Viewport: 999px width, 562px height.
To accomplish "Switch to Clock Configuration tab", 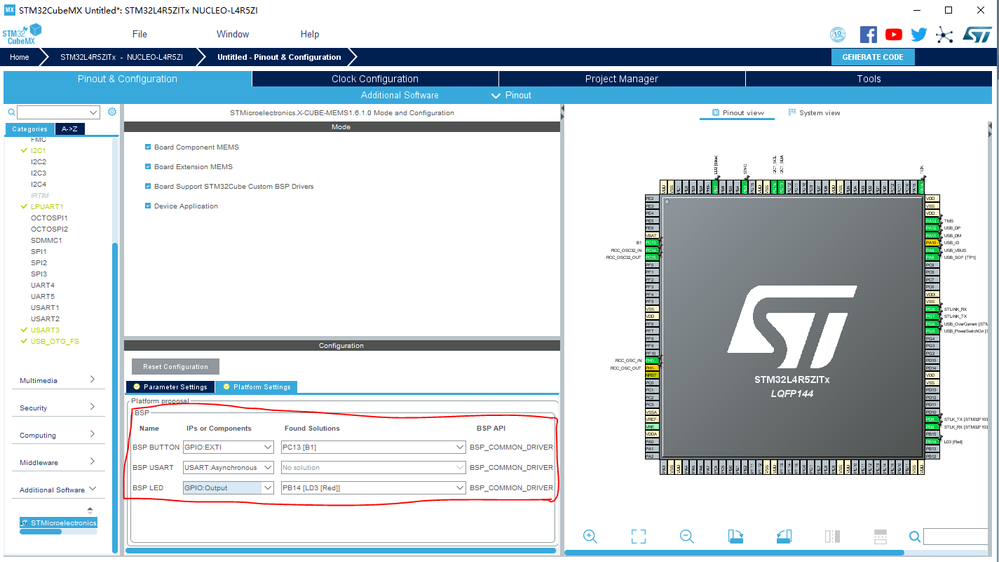I will pos(375,79).
